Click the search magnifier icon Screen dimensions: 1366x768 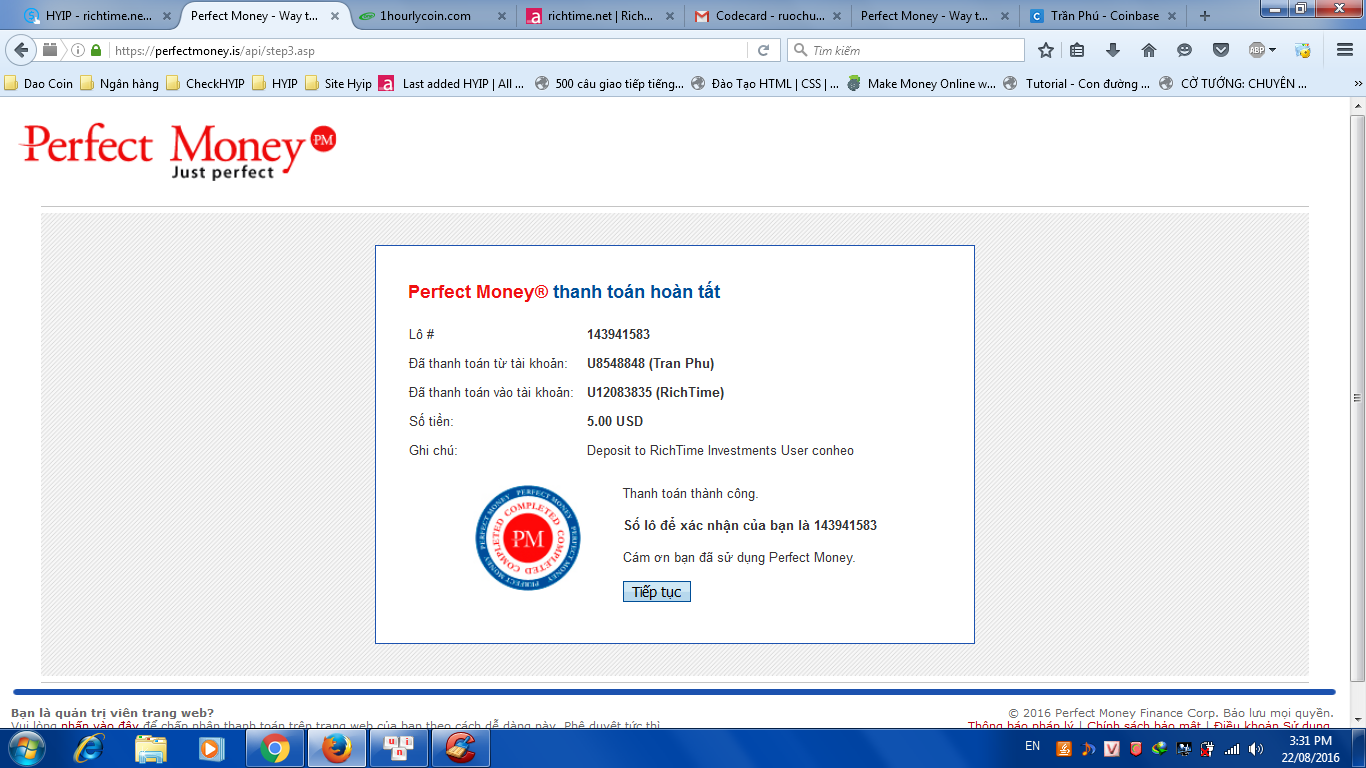coord(800,50)
